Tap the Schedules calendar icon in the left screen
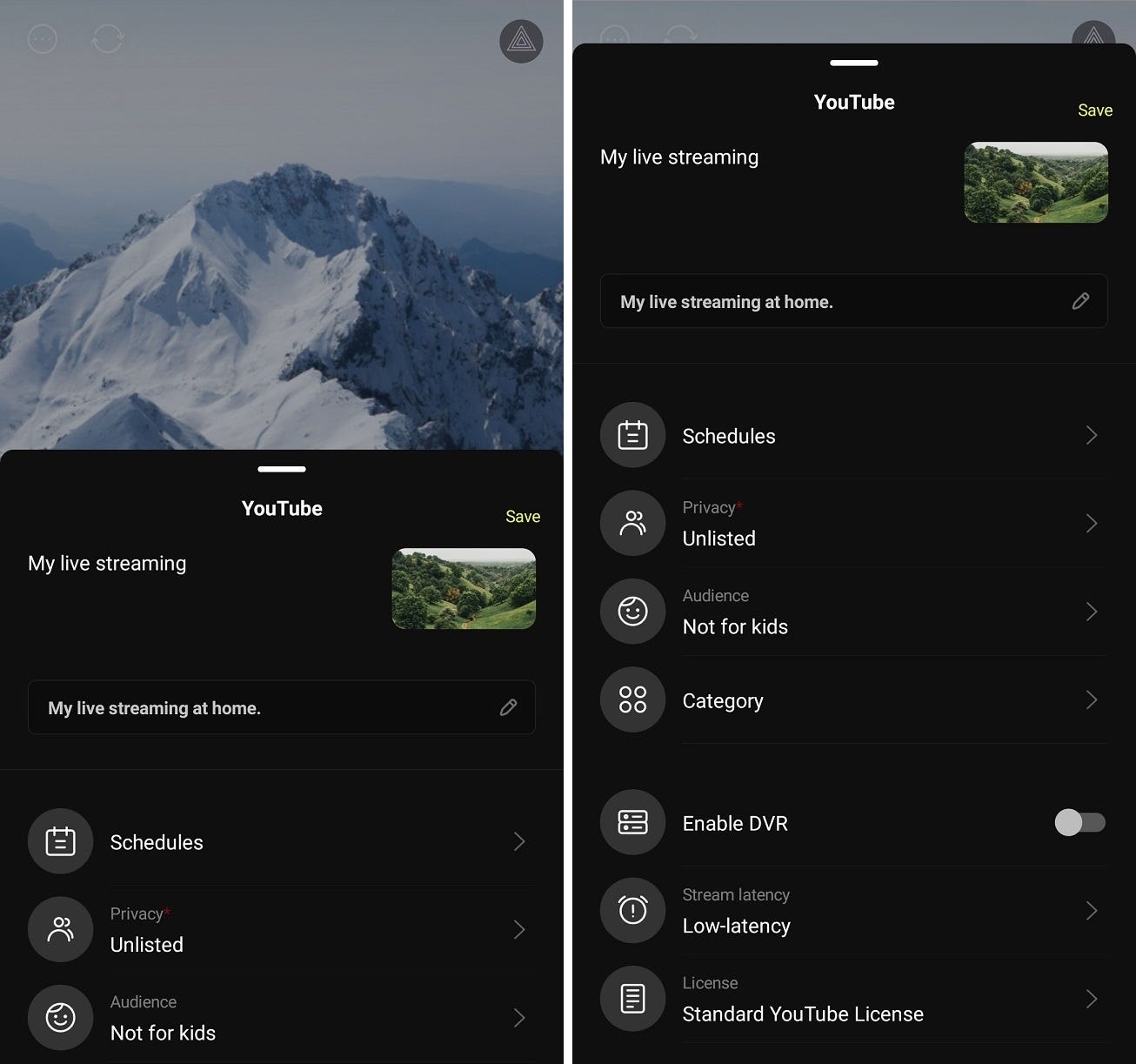 tap(60, 841)
